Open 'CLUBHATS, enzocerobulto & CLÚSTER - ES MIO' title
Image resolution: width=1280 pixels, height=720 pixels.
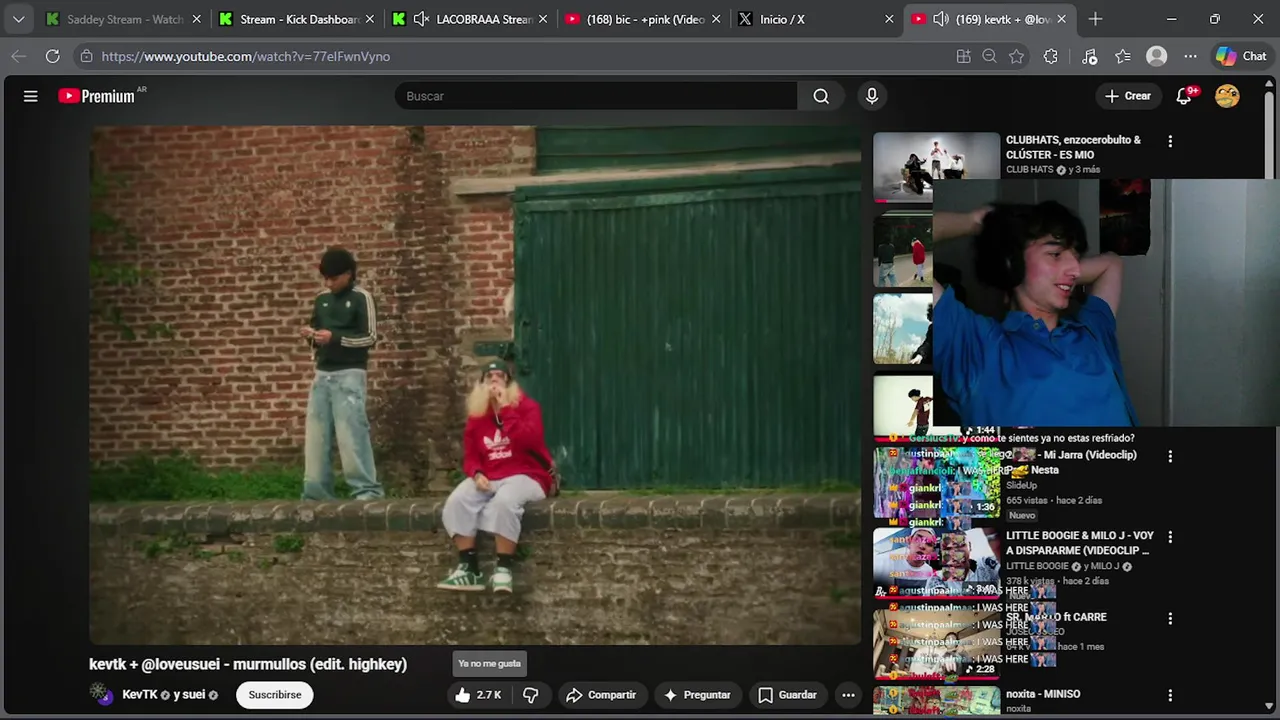(1073, 147)
